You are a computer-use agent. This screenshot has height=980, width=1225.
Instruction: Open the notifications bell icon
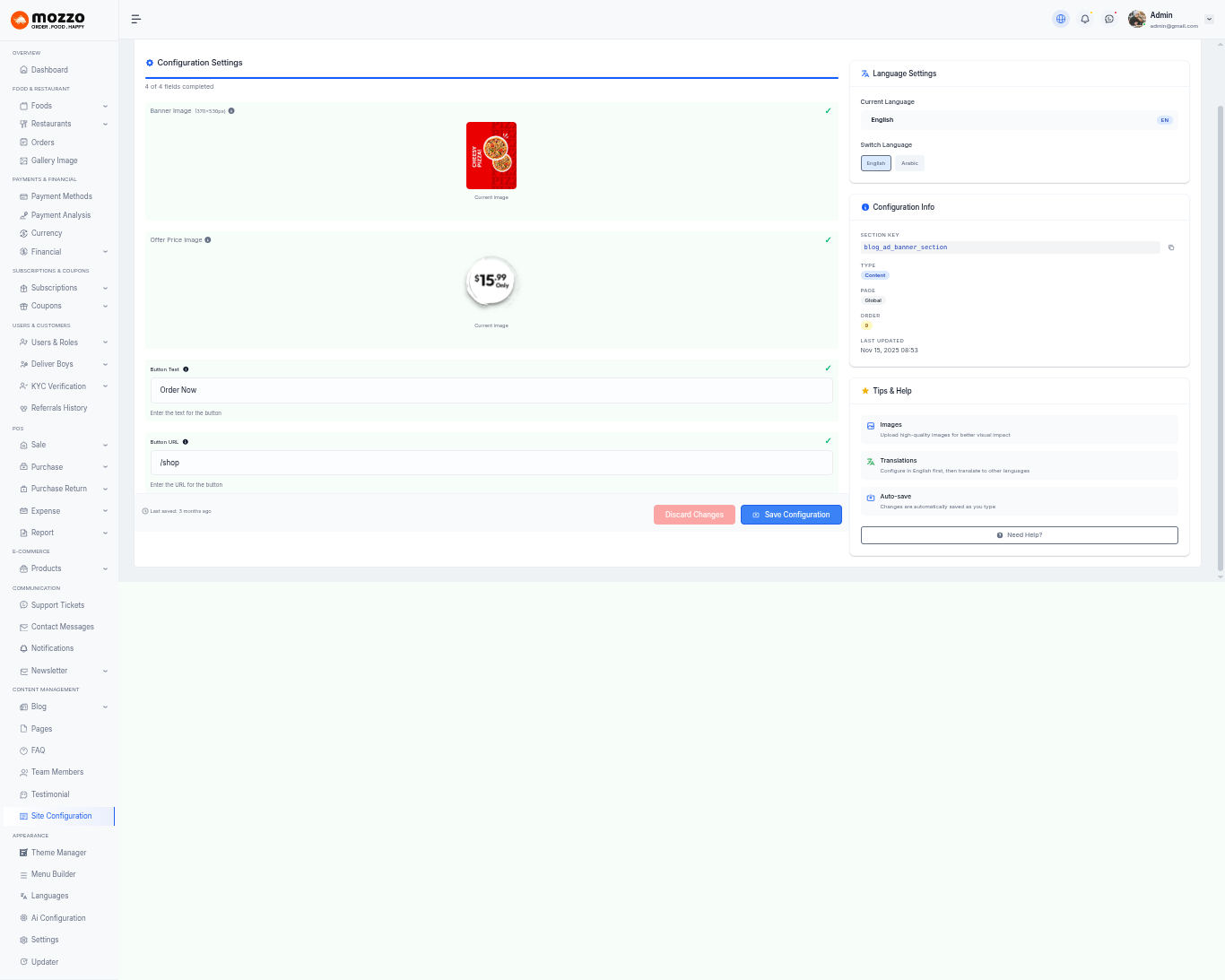tap(1085, 19)
